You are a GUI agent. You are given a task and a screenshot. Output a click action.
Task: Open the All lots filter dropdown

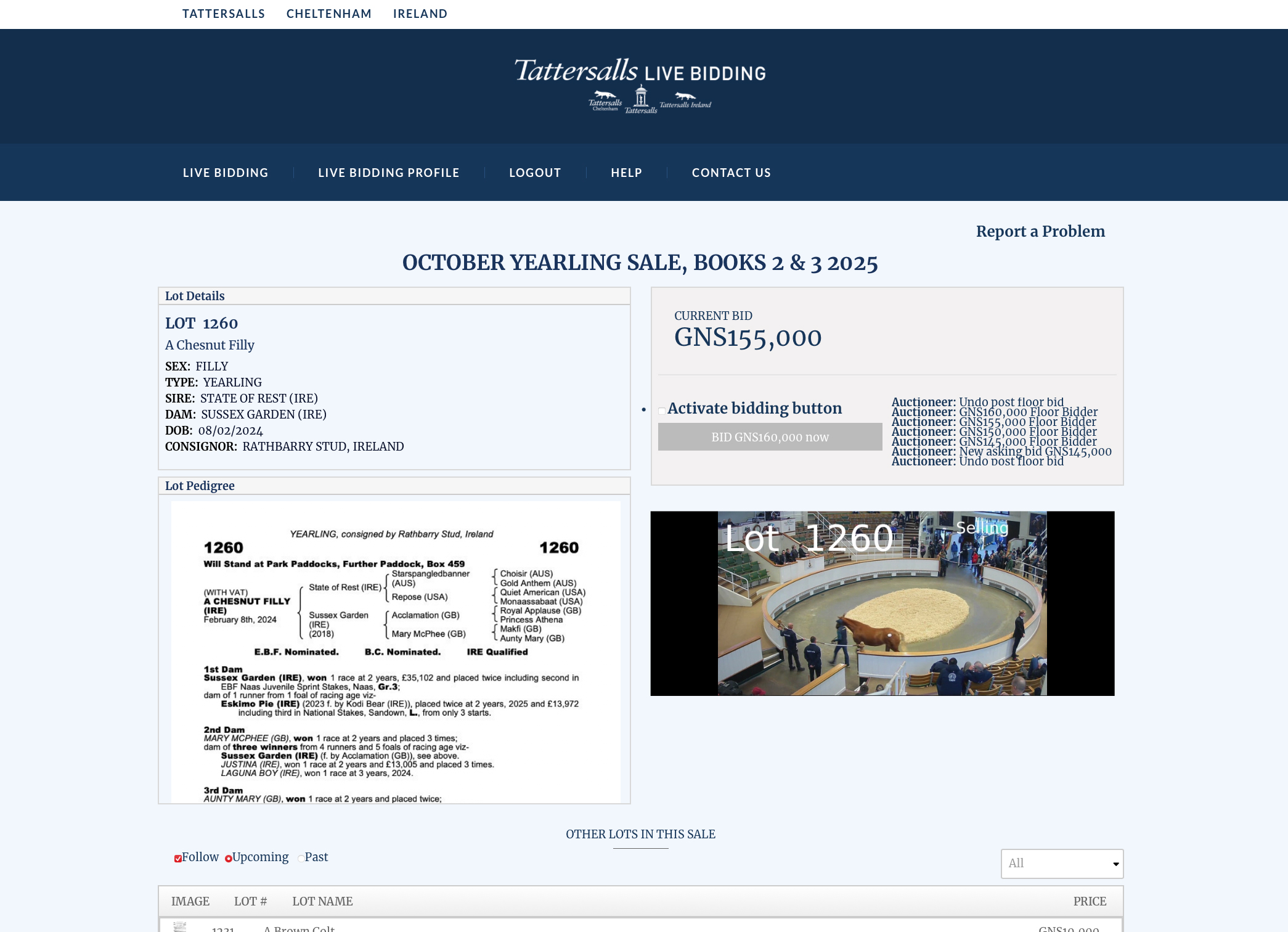pyautogui.click(x=1061, y=864)
